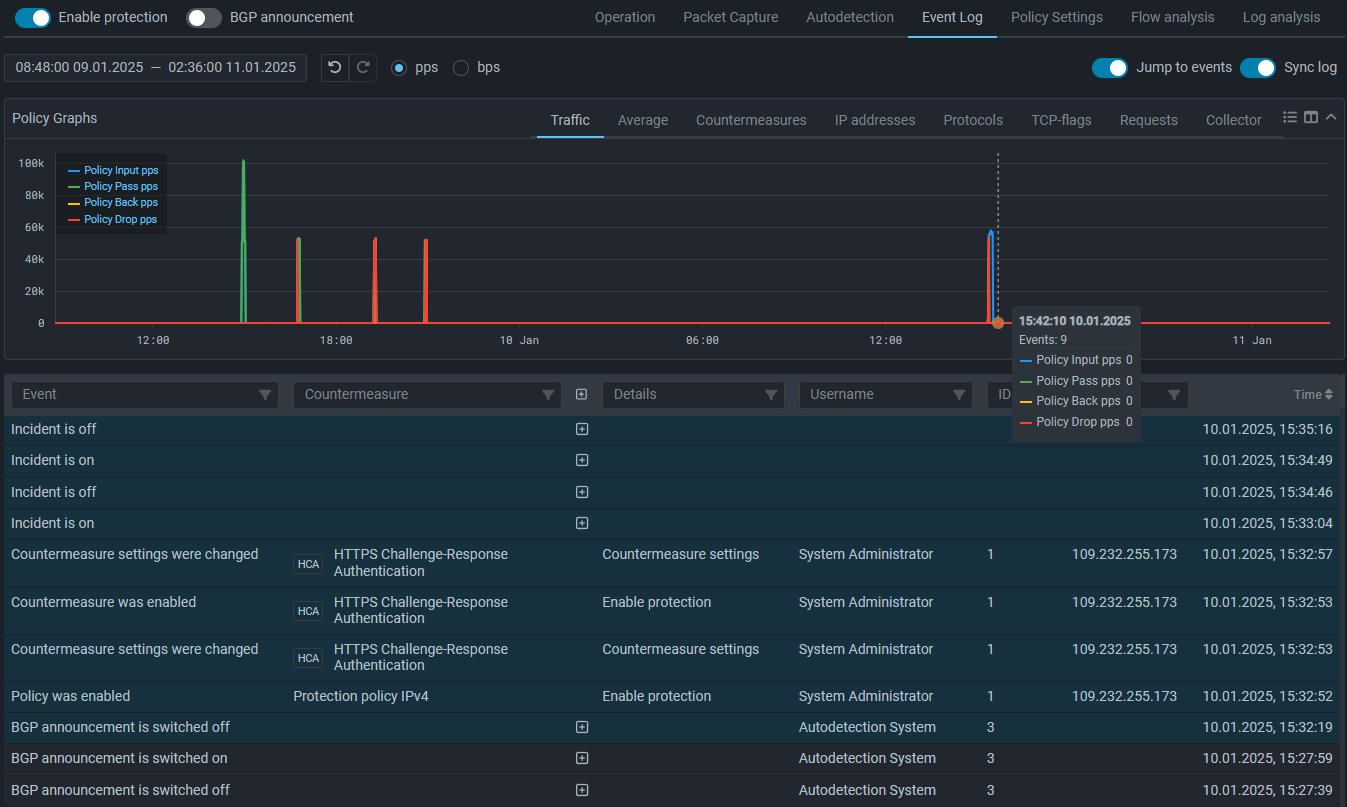Toggle the BGP announcement switch
The width and height of the screenshot is (1347, 807).
click(x=204, y=17)
